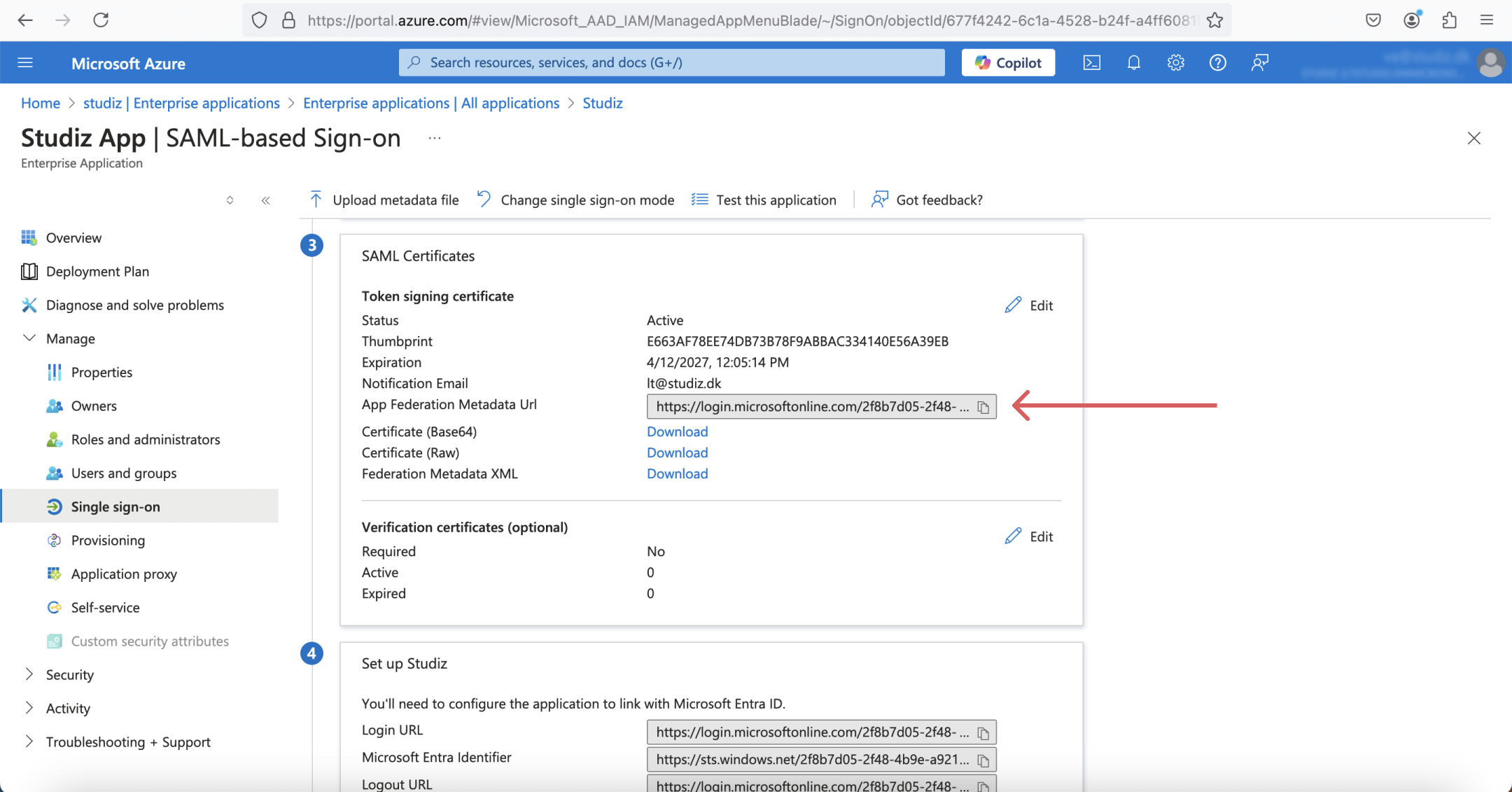
Task: Click Change single sign-on mode
Action: click(x=575, y=200)
